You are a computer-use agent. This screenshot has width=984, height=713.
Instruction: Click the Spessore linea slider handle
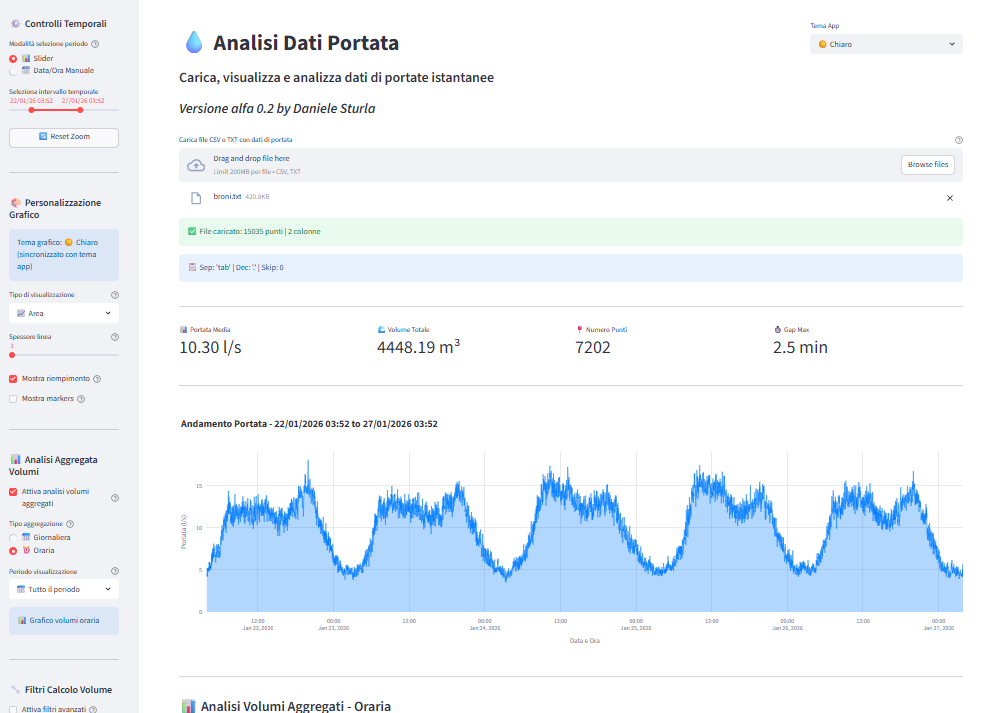point(12,355)
